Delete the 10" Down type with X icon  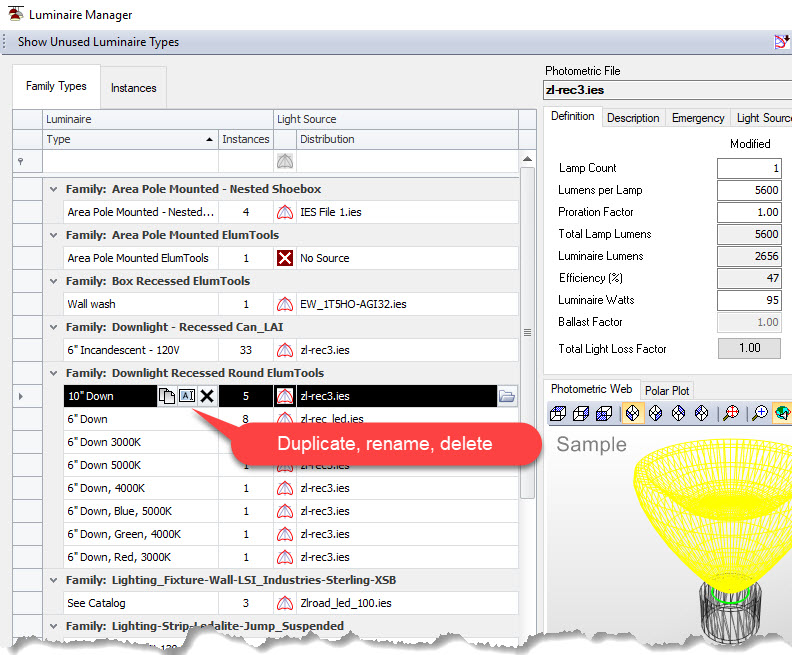point(207,396)
